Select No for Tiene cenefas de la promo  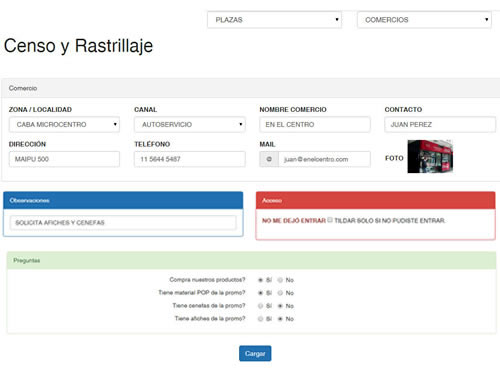coord(280,306)
